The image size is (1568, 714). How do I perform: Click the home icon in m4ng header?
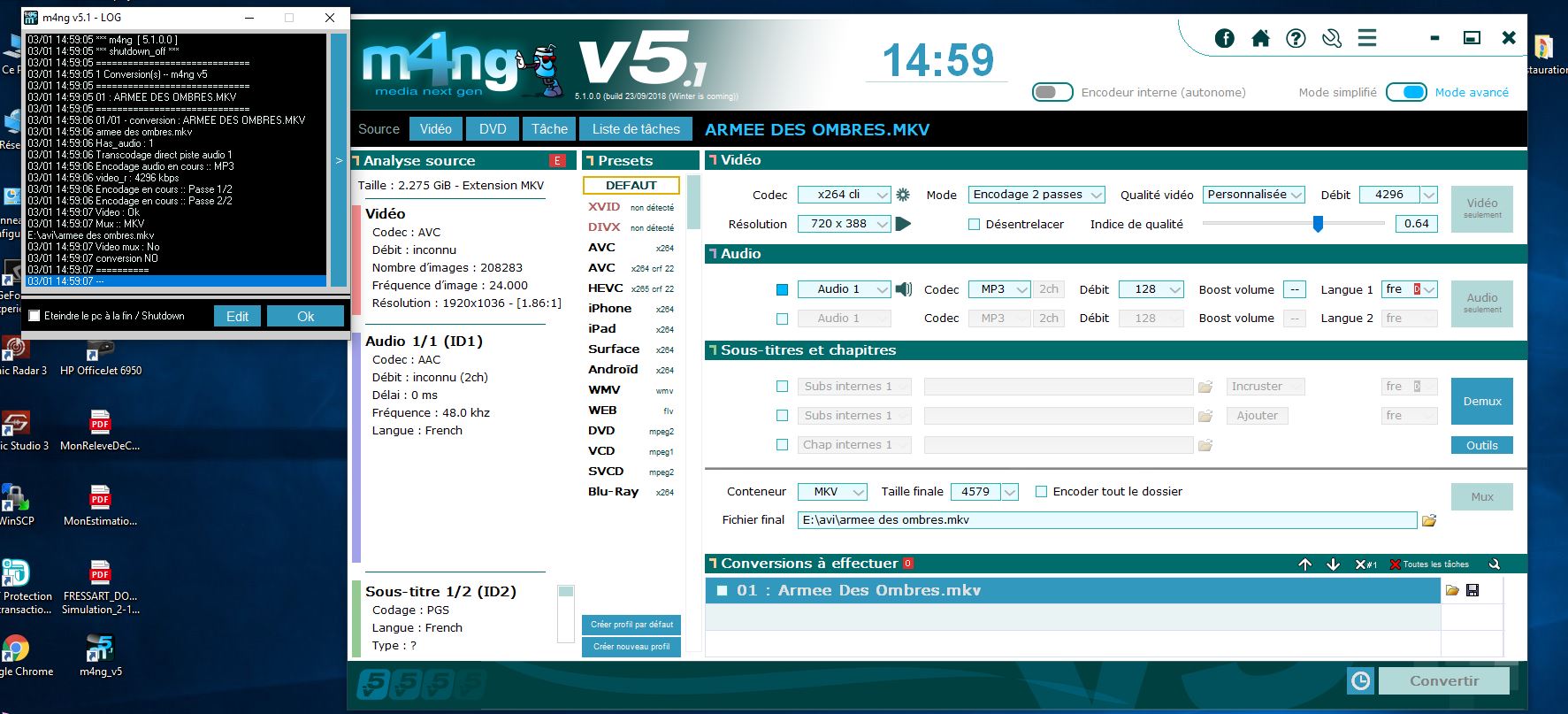1261,38
